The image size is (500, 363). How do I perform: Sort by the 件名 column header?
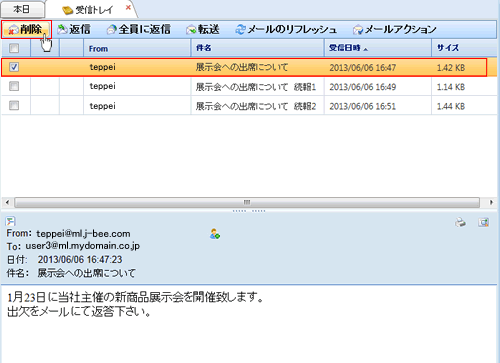coord(258,48)
